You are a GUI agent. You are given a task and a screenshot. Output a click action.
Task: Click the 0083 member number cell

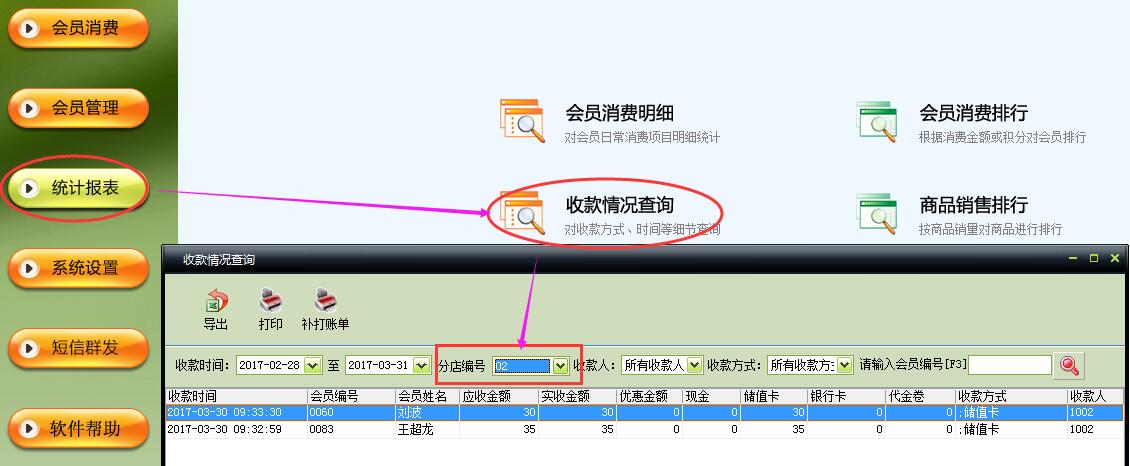351,429
